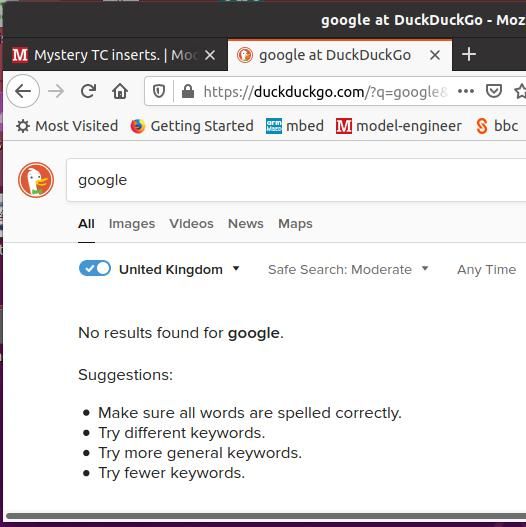Image resolution: width=526 pixels, height=527 pixels.
Task: Click the search box containing google
Action: click(x=296, y=180)
